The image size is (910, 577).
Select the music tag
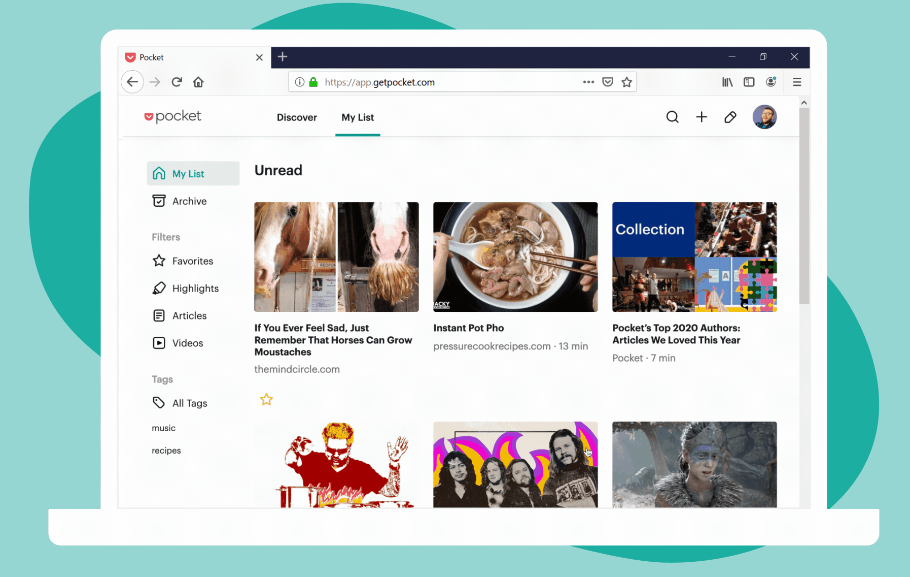point(163,428)
